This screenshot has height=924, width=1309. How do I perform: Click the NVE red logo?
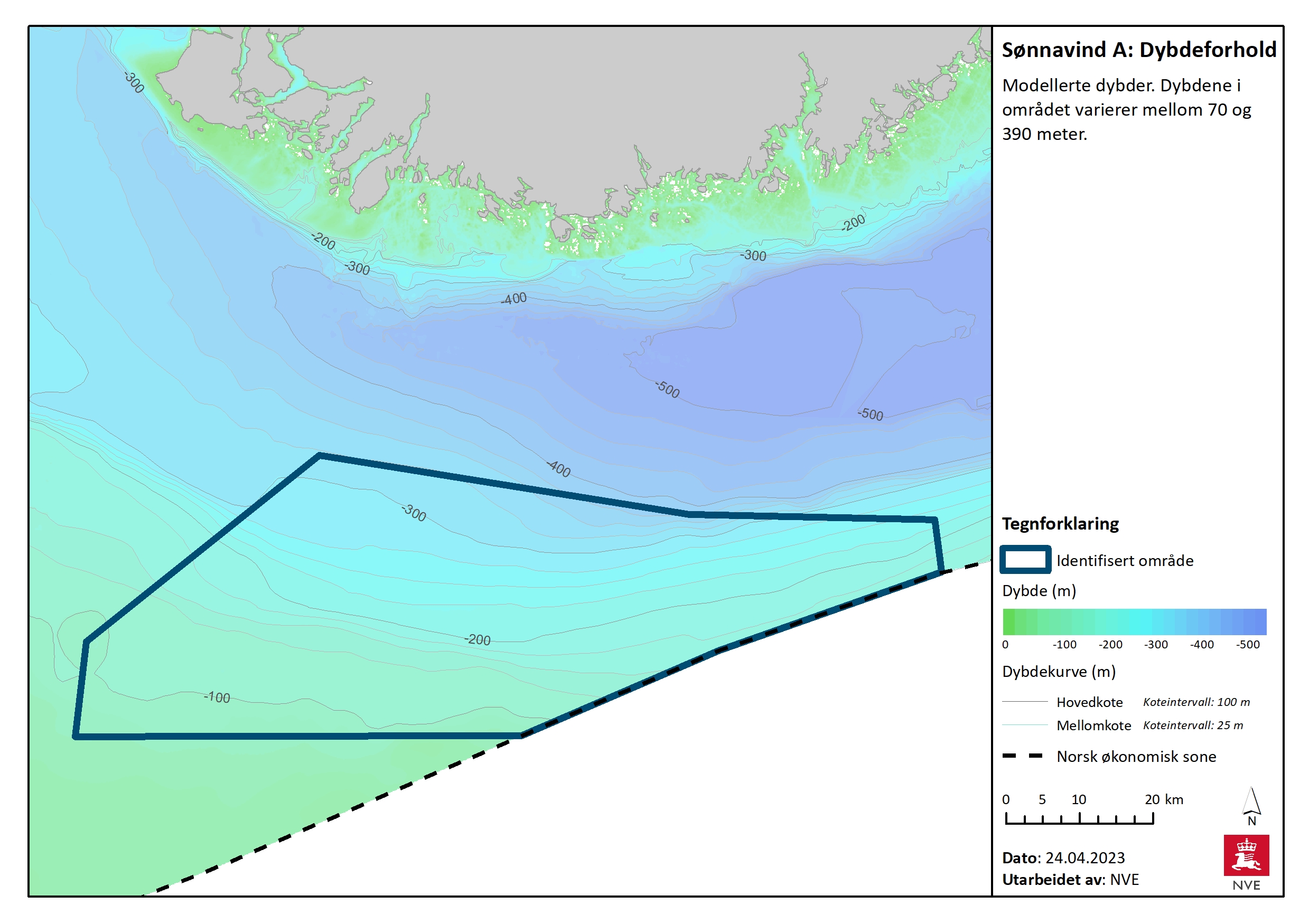[1246, 855]
